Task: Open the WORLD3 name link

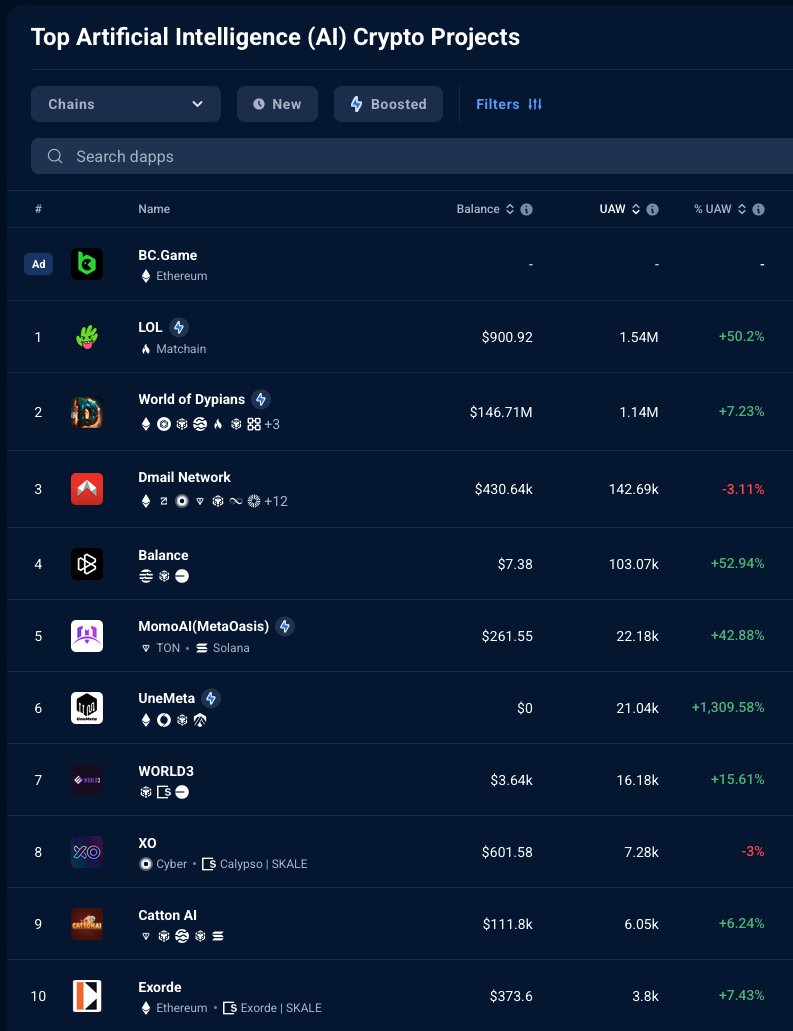Action: pos(166,771)
